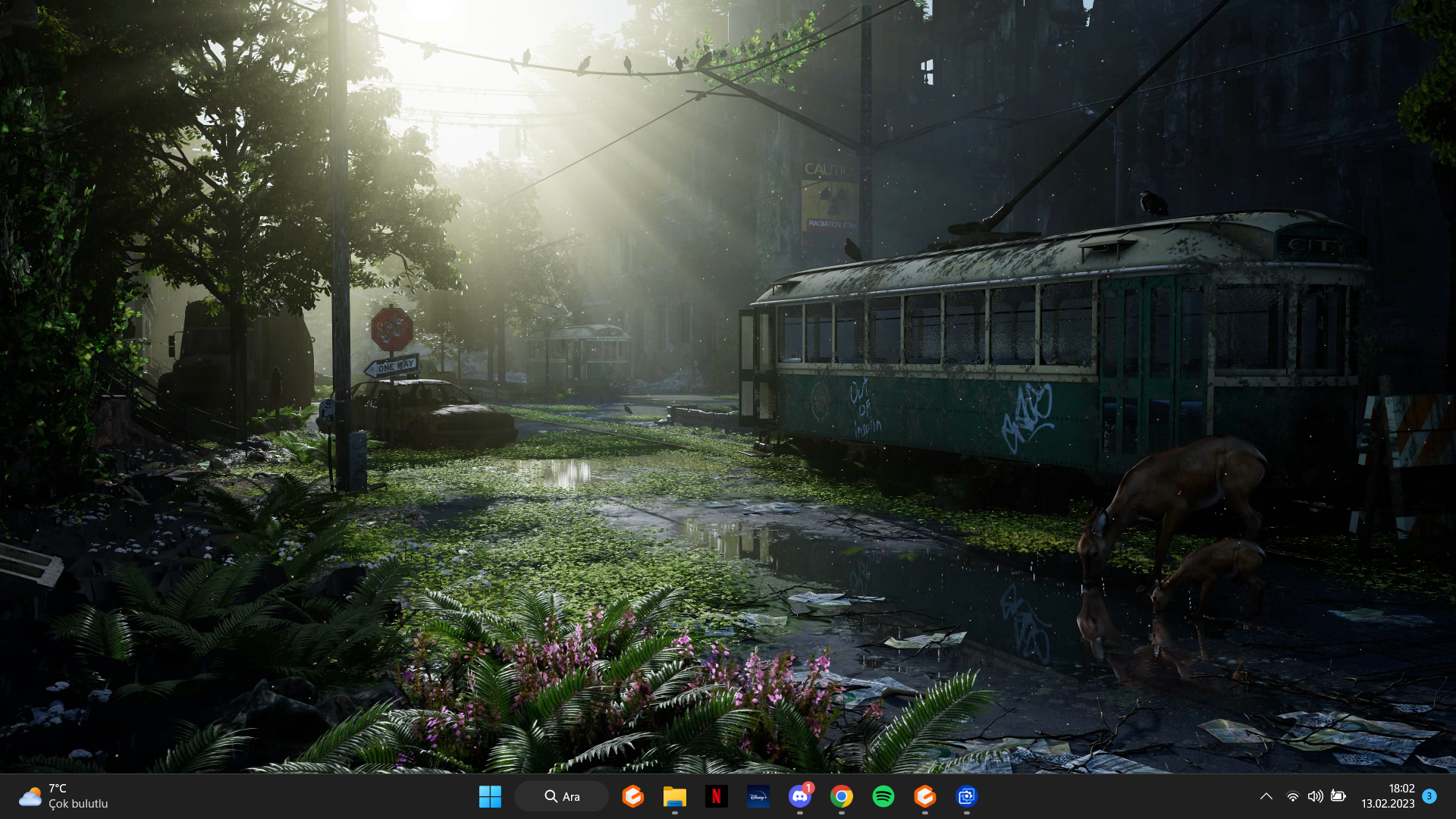
Task: Open orange hexagon app right of Spotify
Action: point(924,796)
